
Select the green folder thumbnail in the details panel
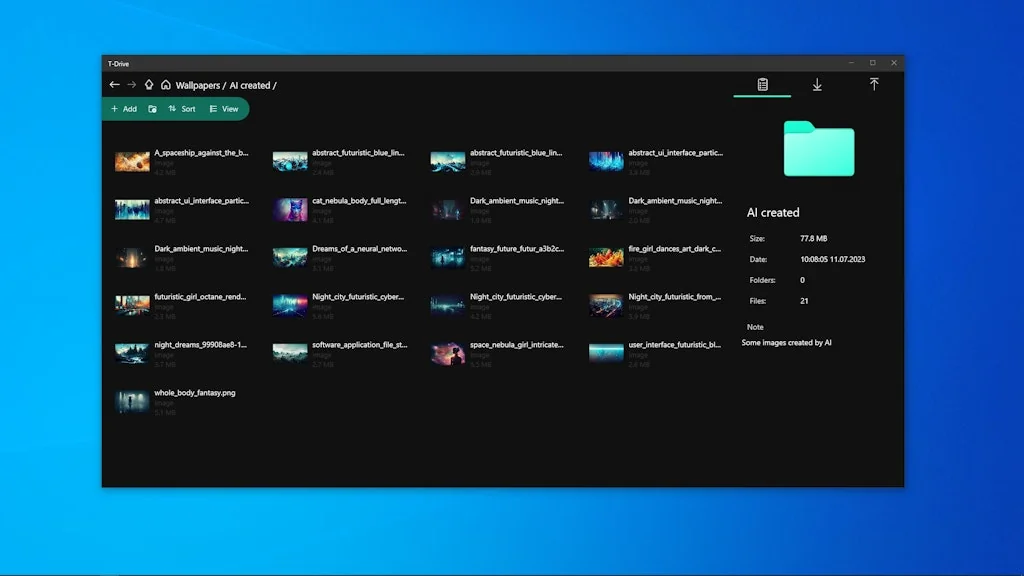coord(818,148)
